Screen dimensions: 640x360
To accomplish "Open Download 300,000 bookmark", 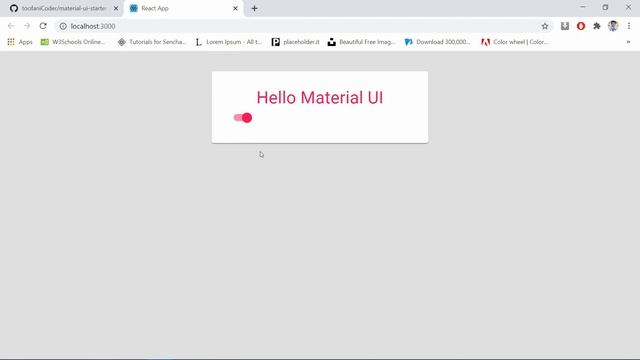I will pos(438,42).
